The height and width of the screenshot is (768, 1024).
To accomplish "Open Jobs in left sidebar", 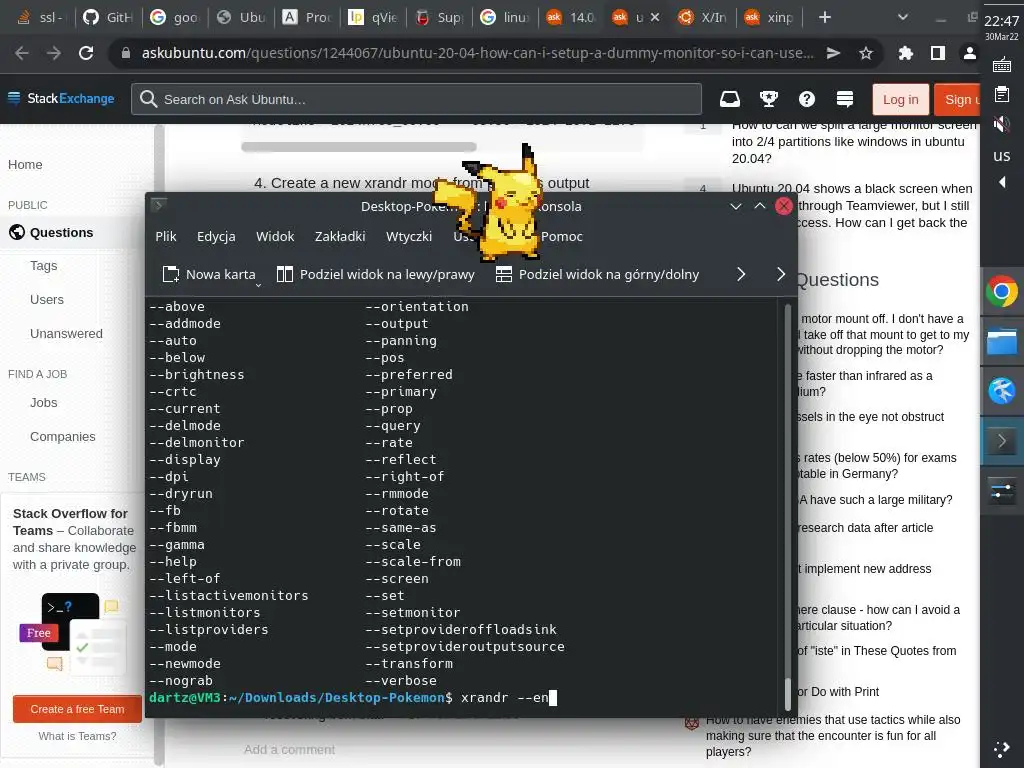I will pyautogui.click(x=44, y=403).
